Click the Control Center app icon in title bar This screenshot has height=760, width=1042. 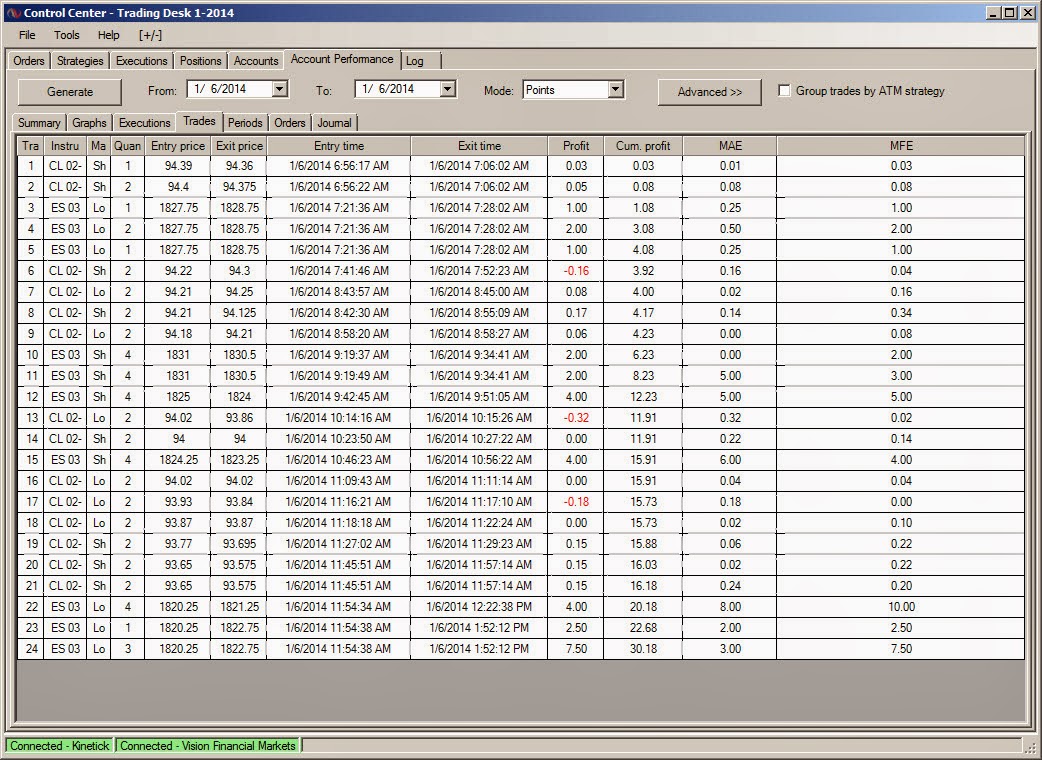click(x=14, y=13)
